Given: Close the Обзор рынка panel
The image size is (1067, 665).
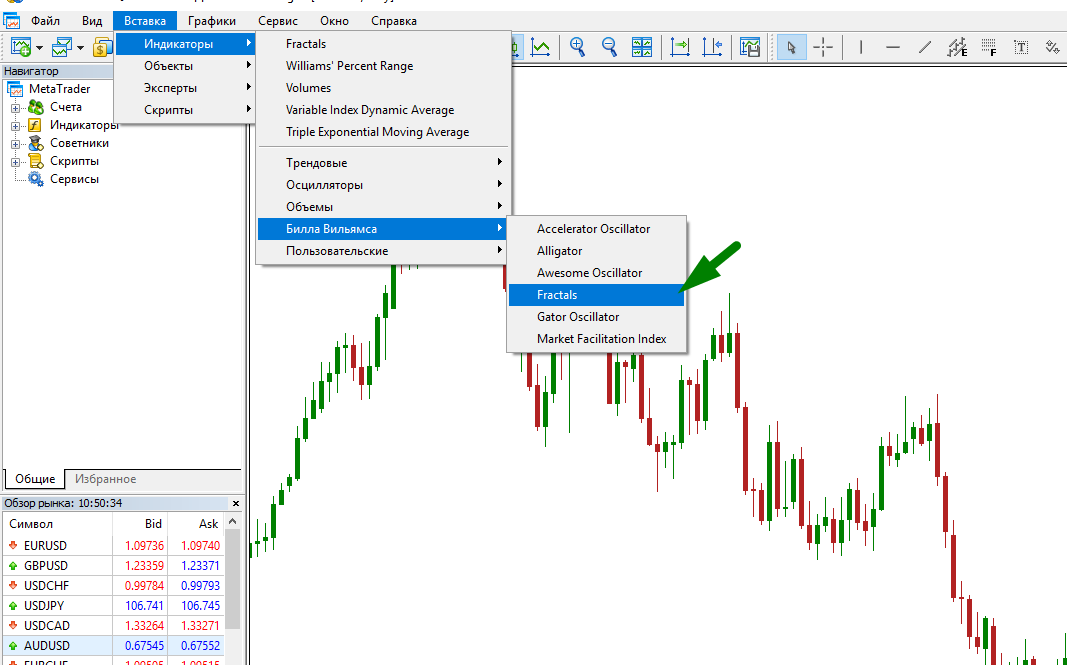Looking at the screenshot, I should click(x=236, y=504).
